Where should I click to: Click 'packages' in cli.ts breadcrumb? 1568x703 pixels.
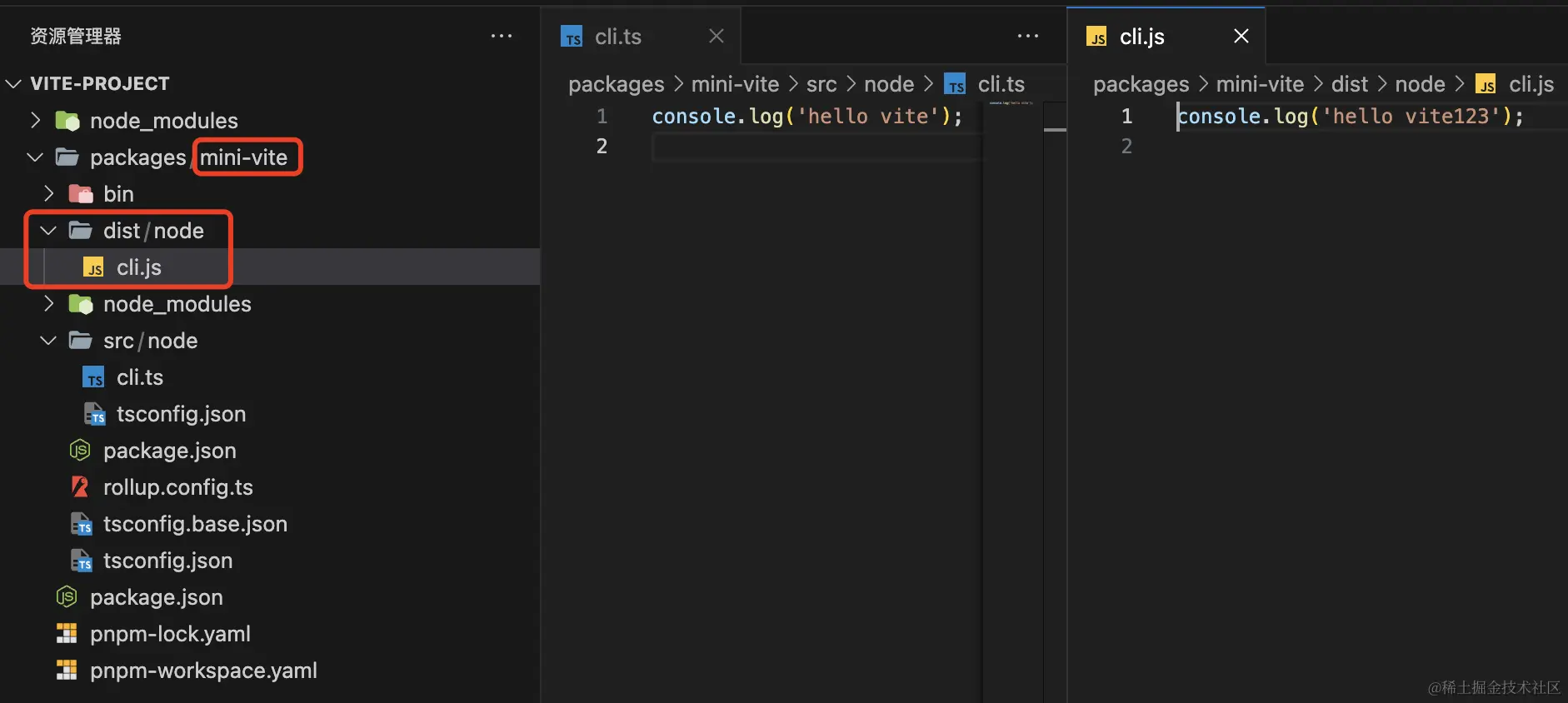pyautogui.click(x=617, y=85)
